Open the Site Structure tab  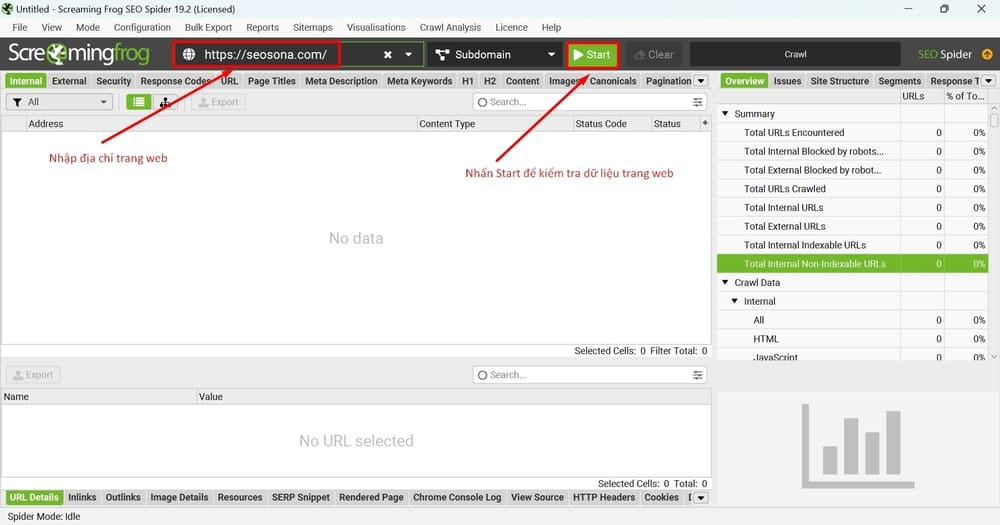click(839, 81)
